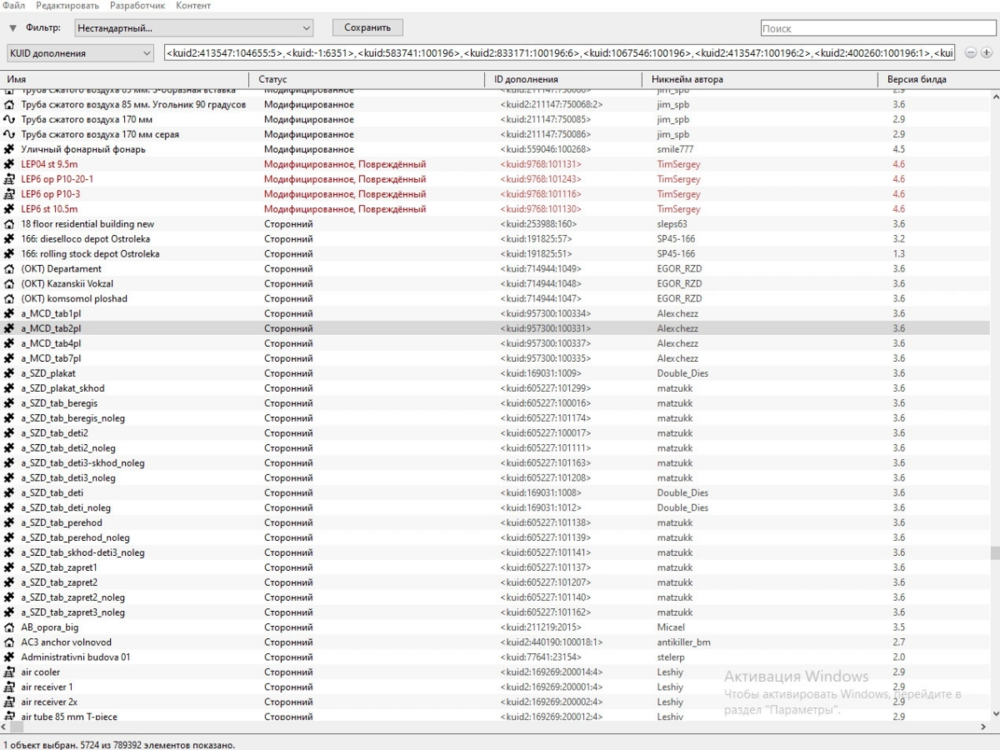1000x750 pixels.
Task: Click the building icon for '18 floor residential building new'
Action: tap(9, 224)
